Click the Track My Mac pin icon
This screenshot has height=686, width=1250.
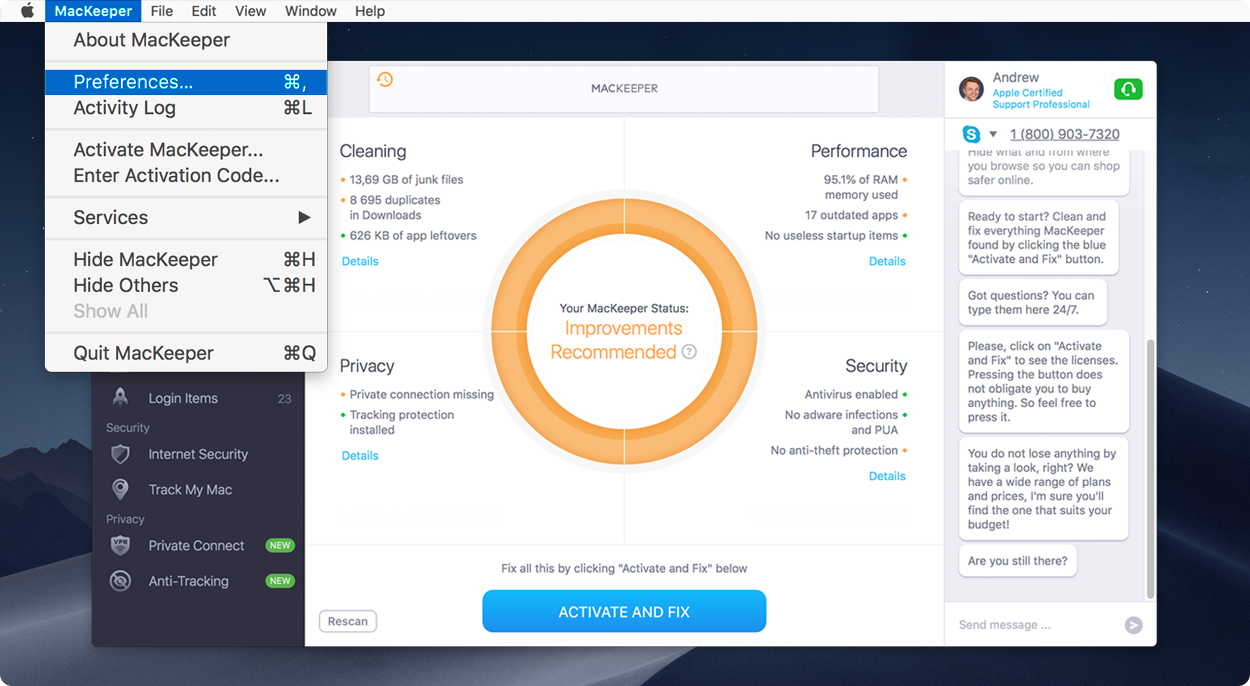pos(120,489)
